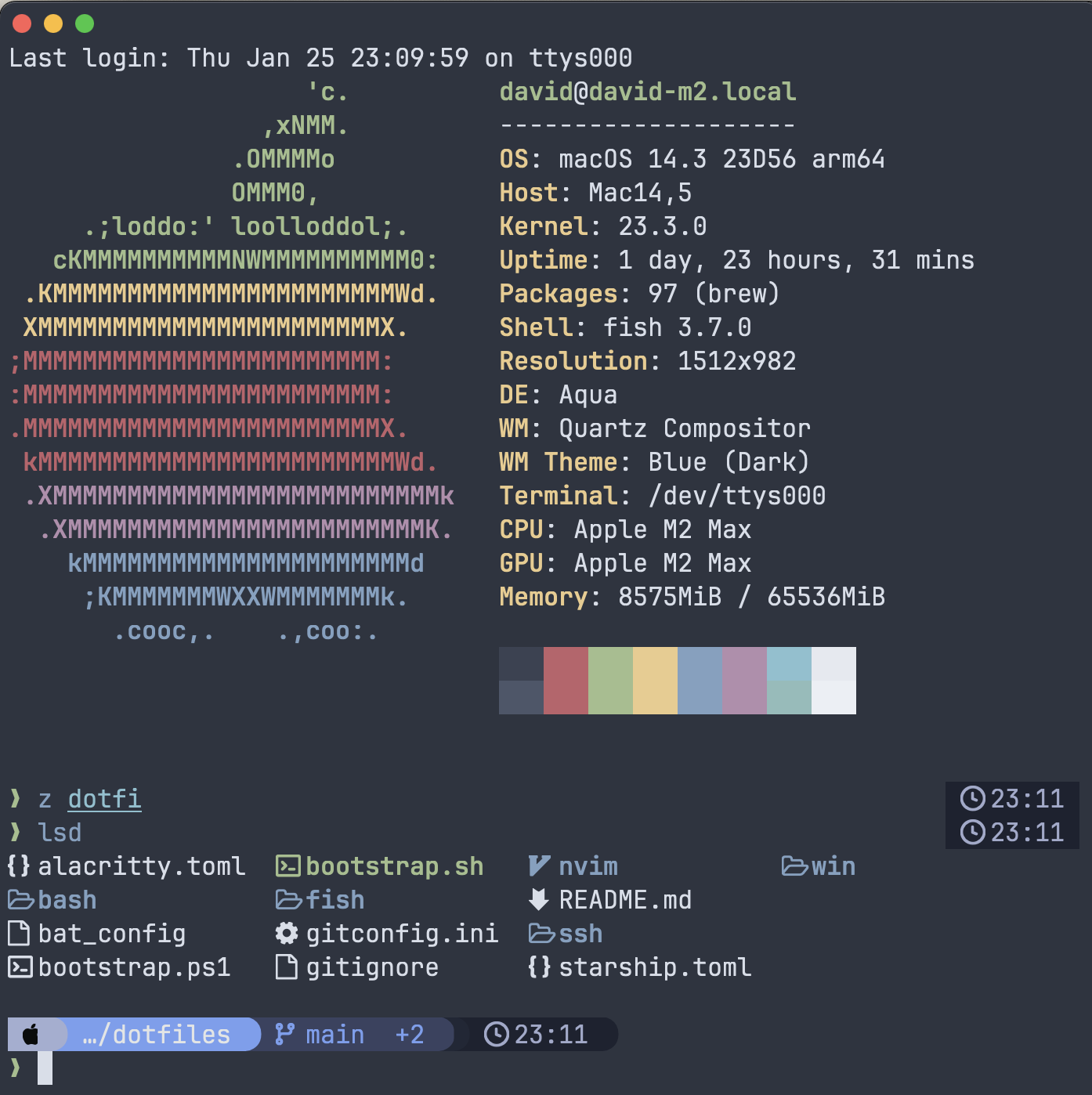Click the david@david-m2.local header
Screen dimensions: 1092x1095
pos(648,92)
